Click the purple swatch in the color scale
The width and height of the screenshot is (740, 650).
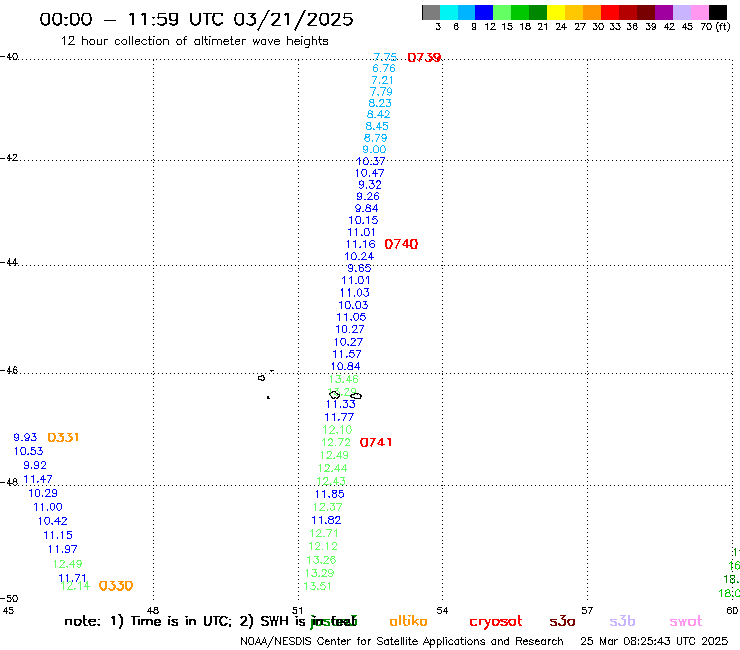(664, 12)
